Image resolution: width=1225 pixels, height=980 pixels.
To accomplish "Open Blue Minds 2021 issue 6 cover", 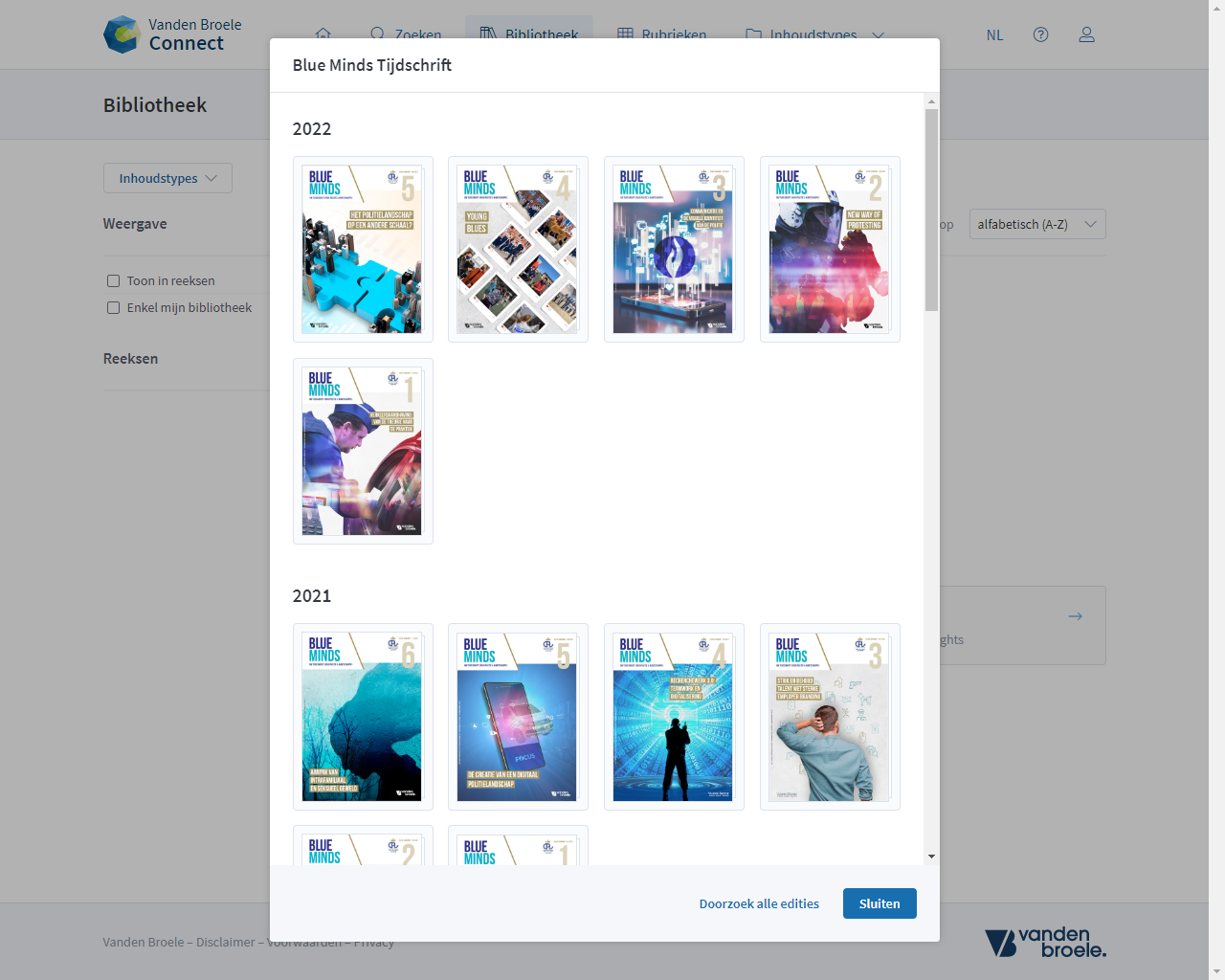I will point(363,717).
